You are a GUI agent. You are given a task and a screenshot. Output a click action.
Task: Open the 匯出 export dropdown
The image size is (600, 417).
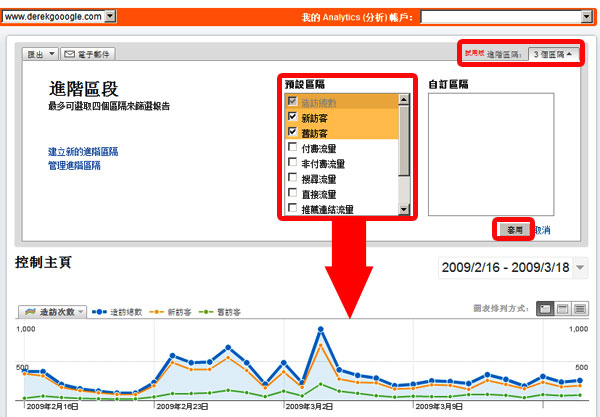(x=40, y=54)
